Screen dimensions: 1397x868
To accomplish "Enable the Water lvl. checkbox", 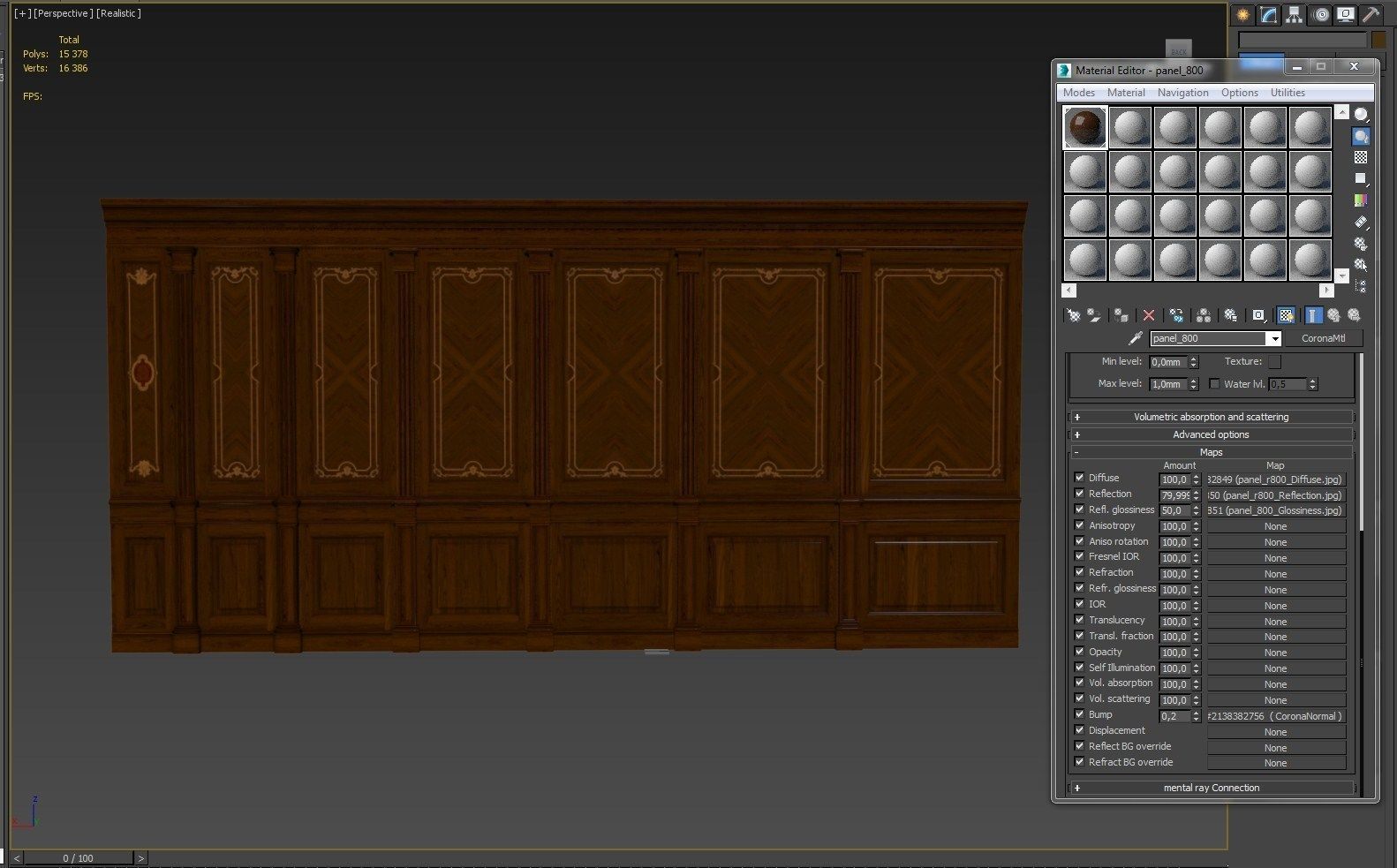I will click(x=1214, y=384).
